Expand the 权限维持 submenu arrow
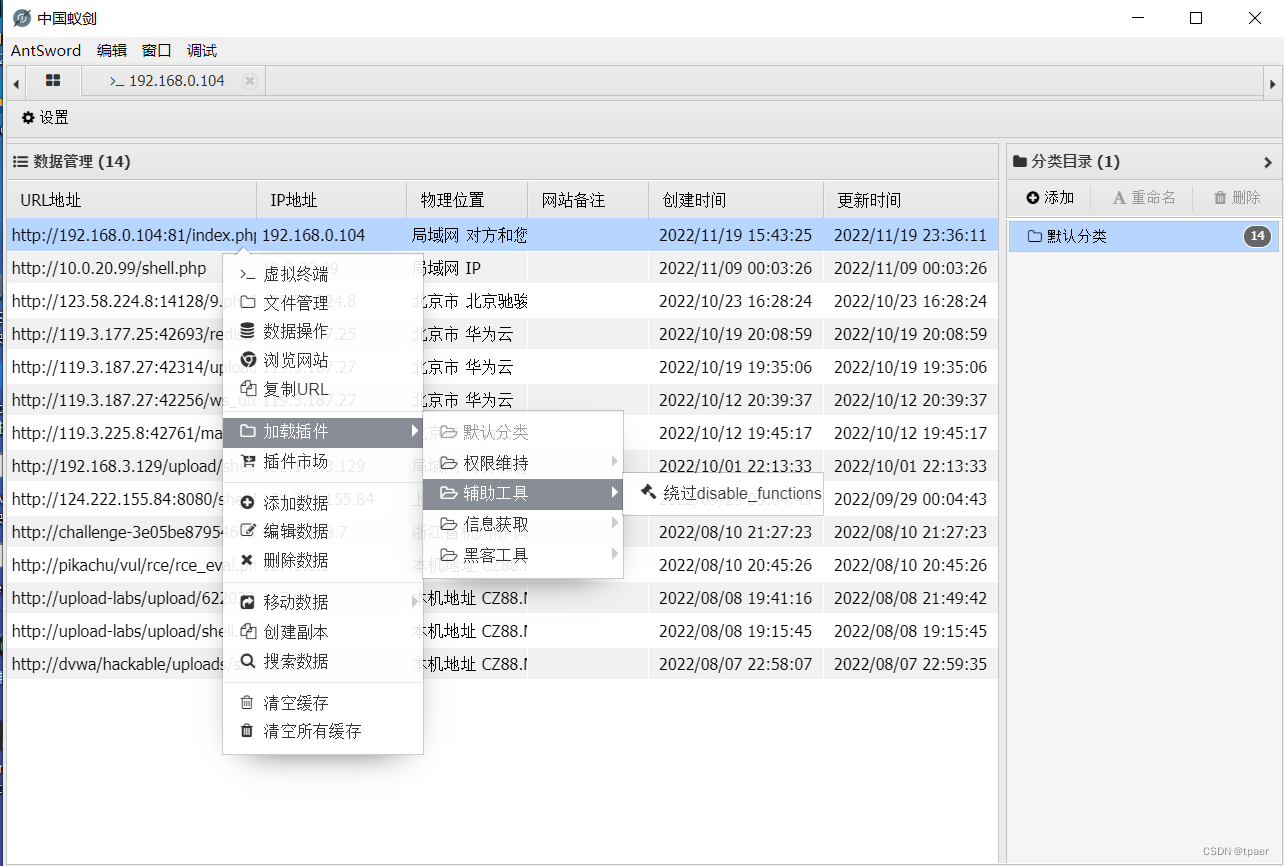 614,462
